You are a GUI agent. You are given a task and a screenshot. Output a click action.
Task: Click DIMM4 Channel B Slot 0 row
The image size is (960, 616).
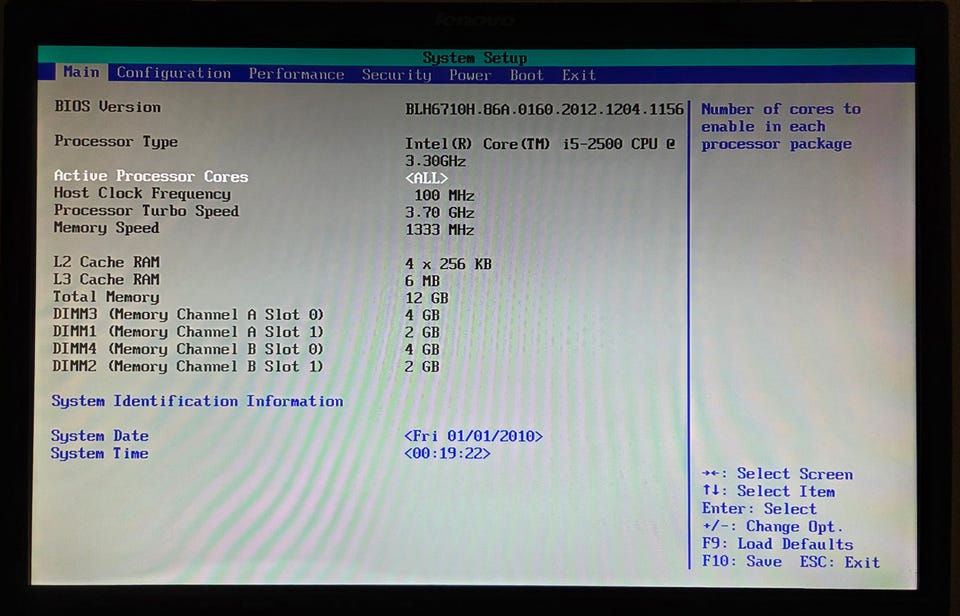(246, 349)
